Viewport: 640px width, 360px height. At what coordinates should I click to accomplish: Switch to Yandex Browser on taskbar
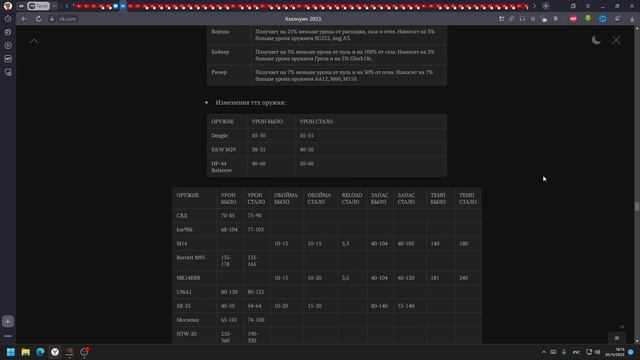click(x=55, y=352)
